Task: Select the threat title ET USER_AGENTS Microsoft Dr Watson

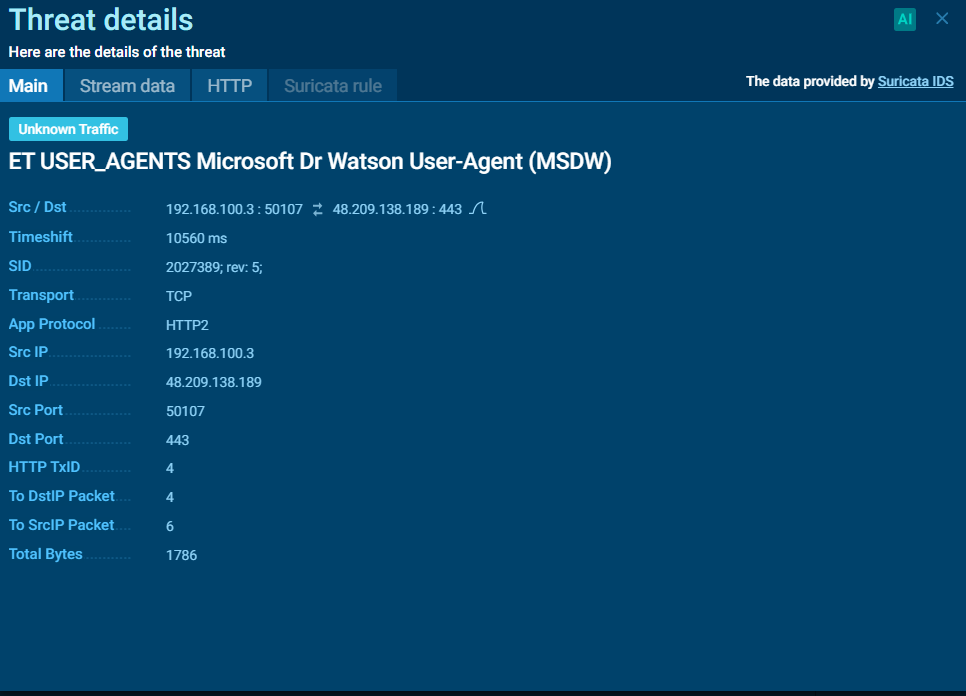Action: (310, 161)
